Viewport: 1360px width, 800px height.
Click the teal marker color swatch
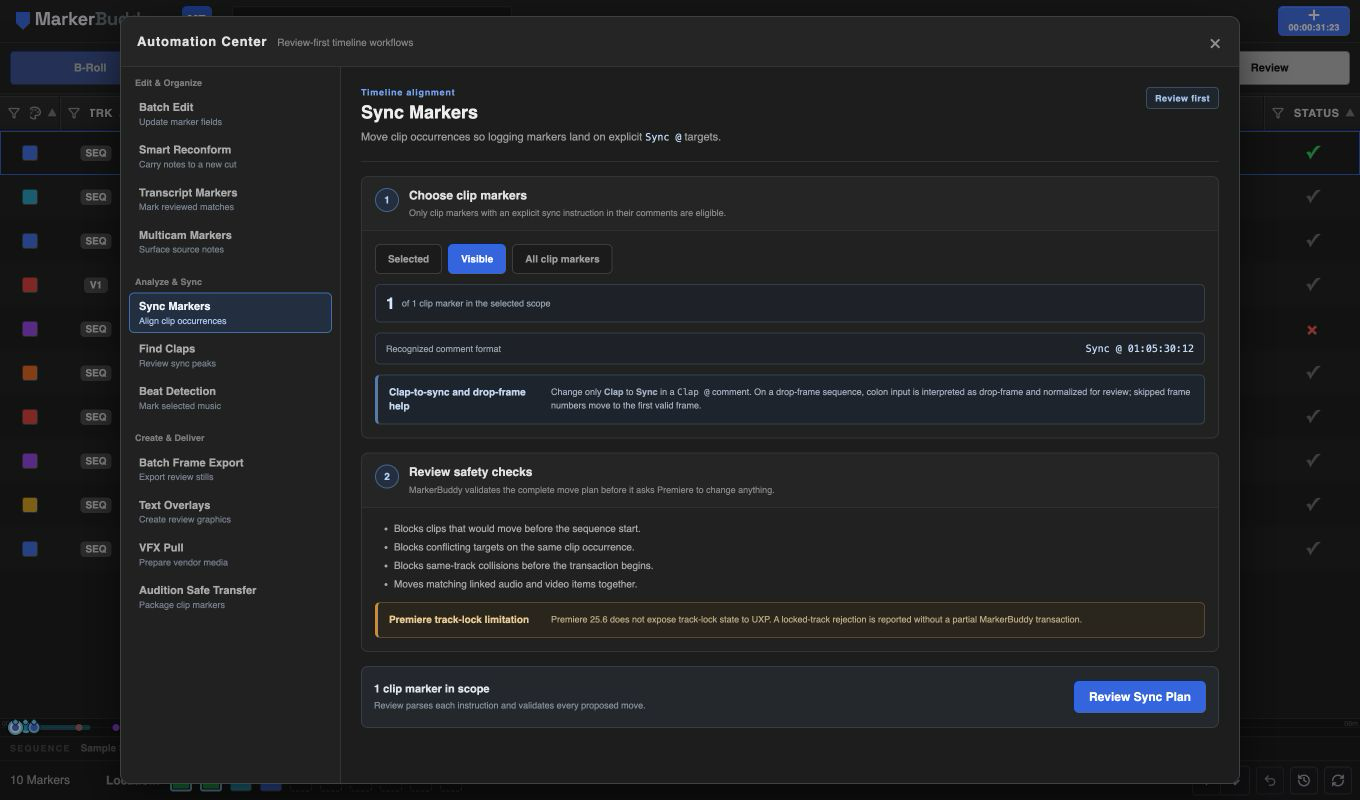pos(30,197)
